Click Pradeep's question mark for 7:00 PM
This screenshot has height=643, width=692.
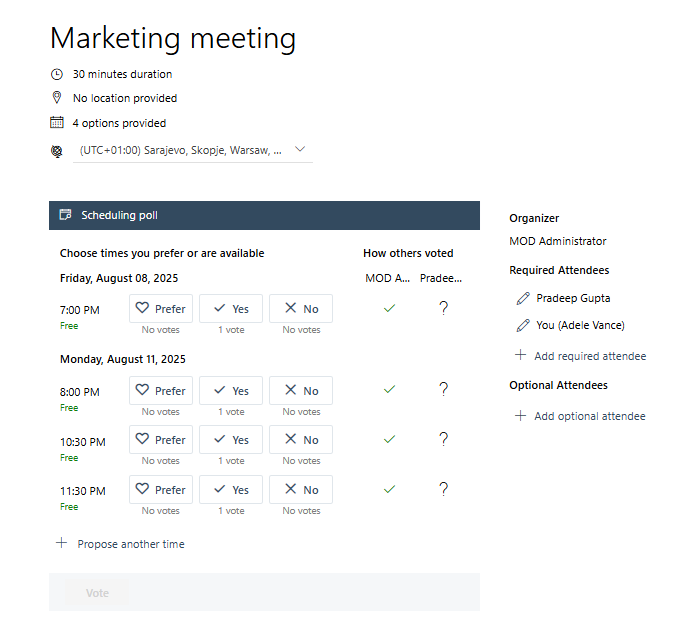443,309
